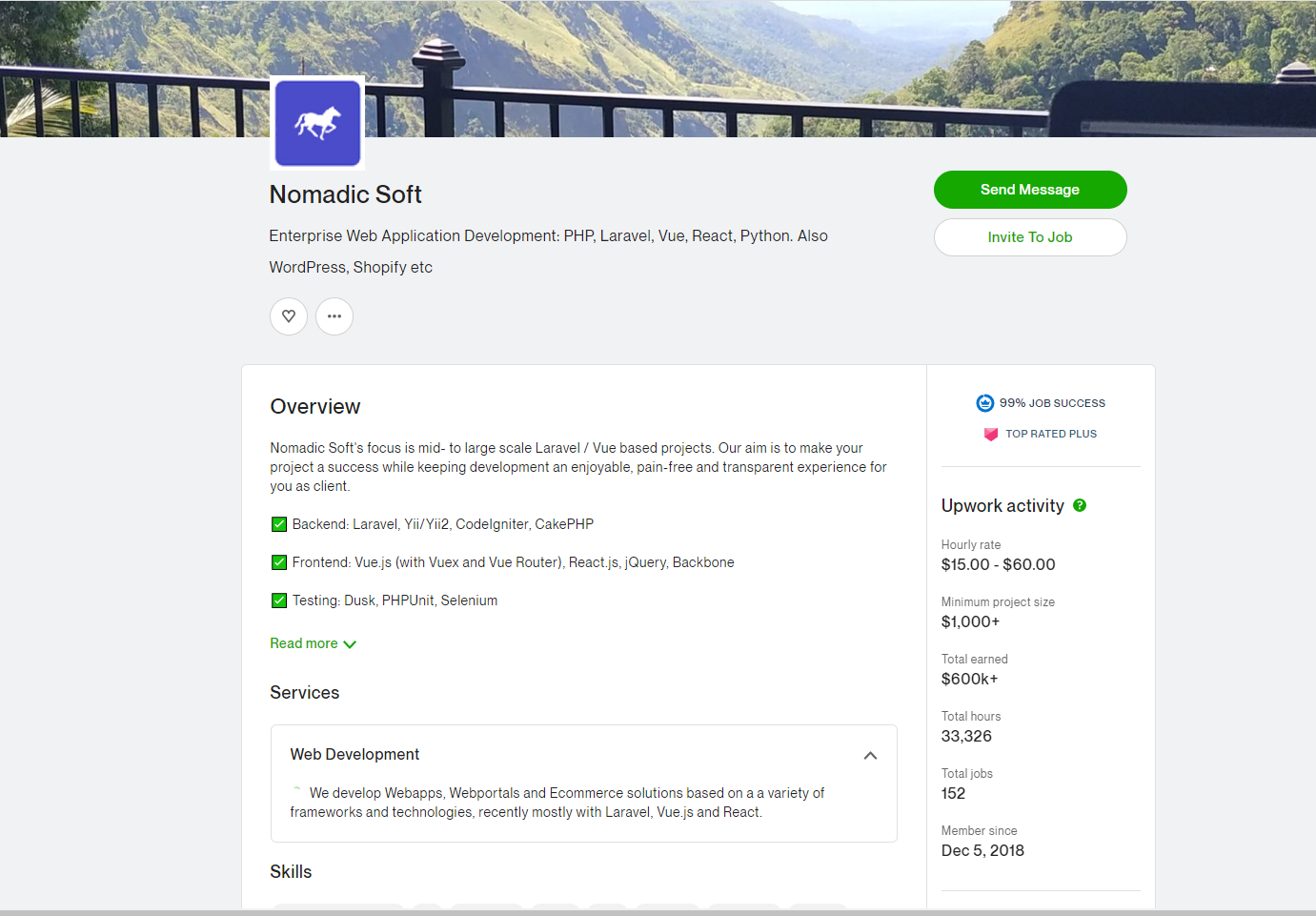Click the Testing: Dusk, PHPUnit, Selenium line
1316x916 pixels.
pyautogui.click(x=395, y=600)
